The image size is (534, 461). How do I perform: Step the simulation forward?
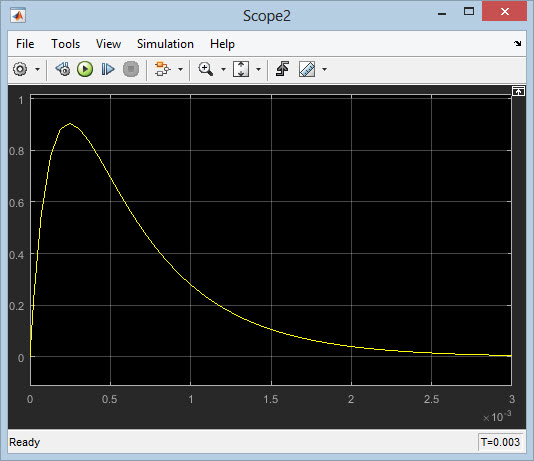[108, 69]
